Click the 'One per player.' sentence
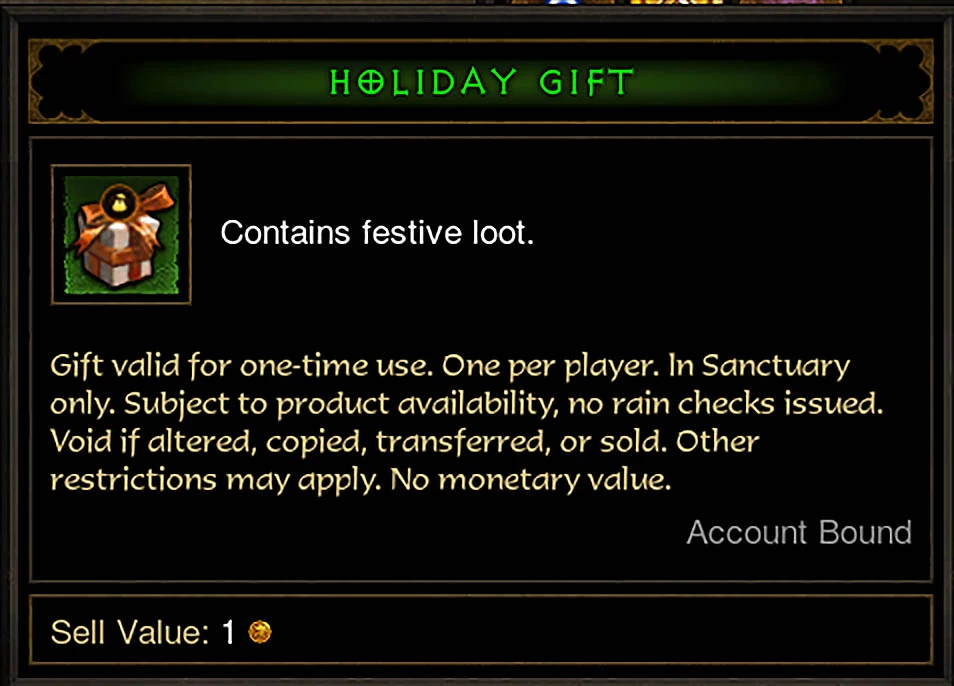 pos(551,366)
